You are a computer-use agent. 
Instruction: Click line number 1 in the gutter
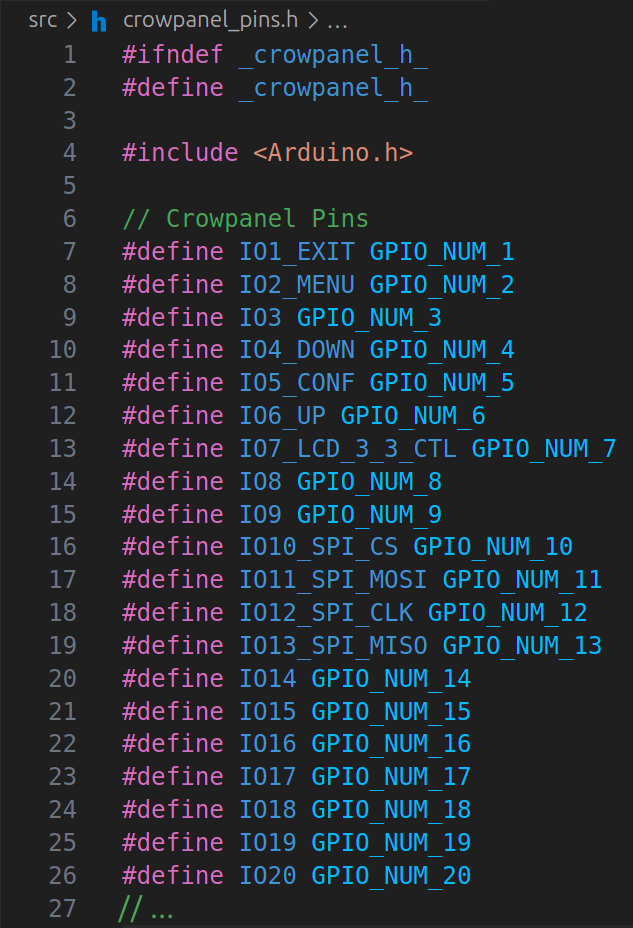(x=70, y=55)
